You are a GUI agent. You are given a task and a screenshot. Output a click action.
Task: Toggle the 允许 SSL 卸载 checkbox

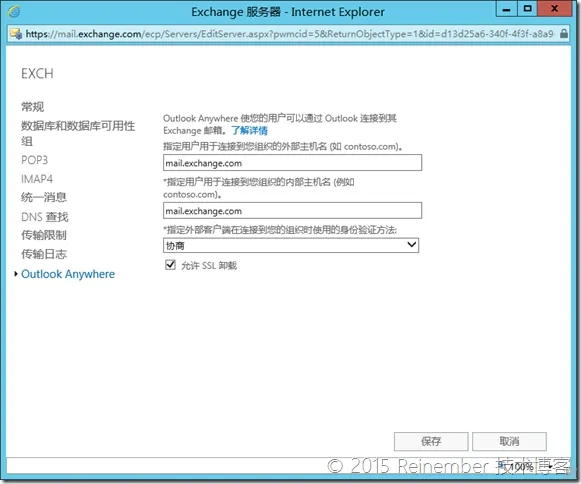(x=170, y=265)
